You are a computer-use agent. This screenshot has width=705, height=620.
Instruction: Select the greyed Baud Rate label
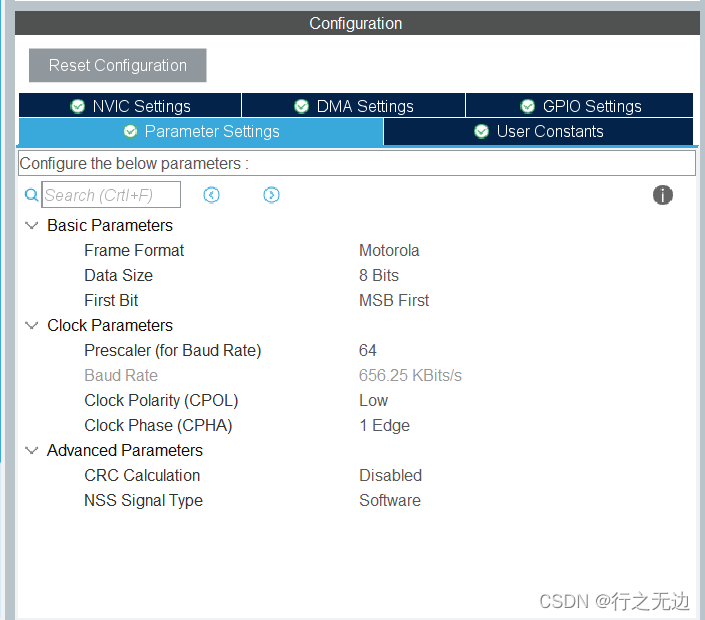[x=121, y=375]
